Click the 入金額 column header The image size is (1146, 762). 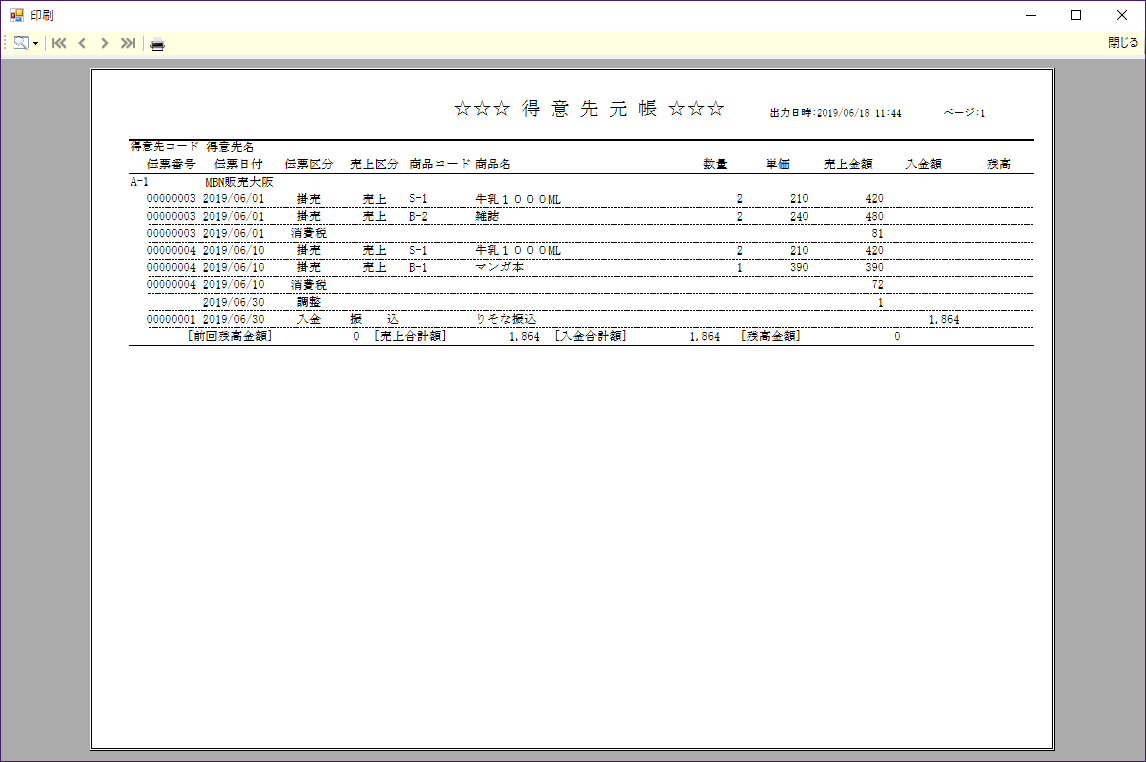point(923,164)
